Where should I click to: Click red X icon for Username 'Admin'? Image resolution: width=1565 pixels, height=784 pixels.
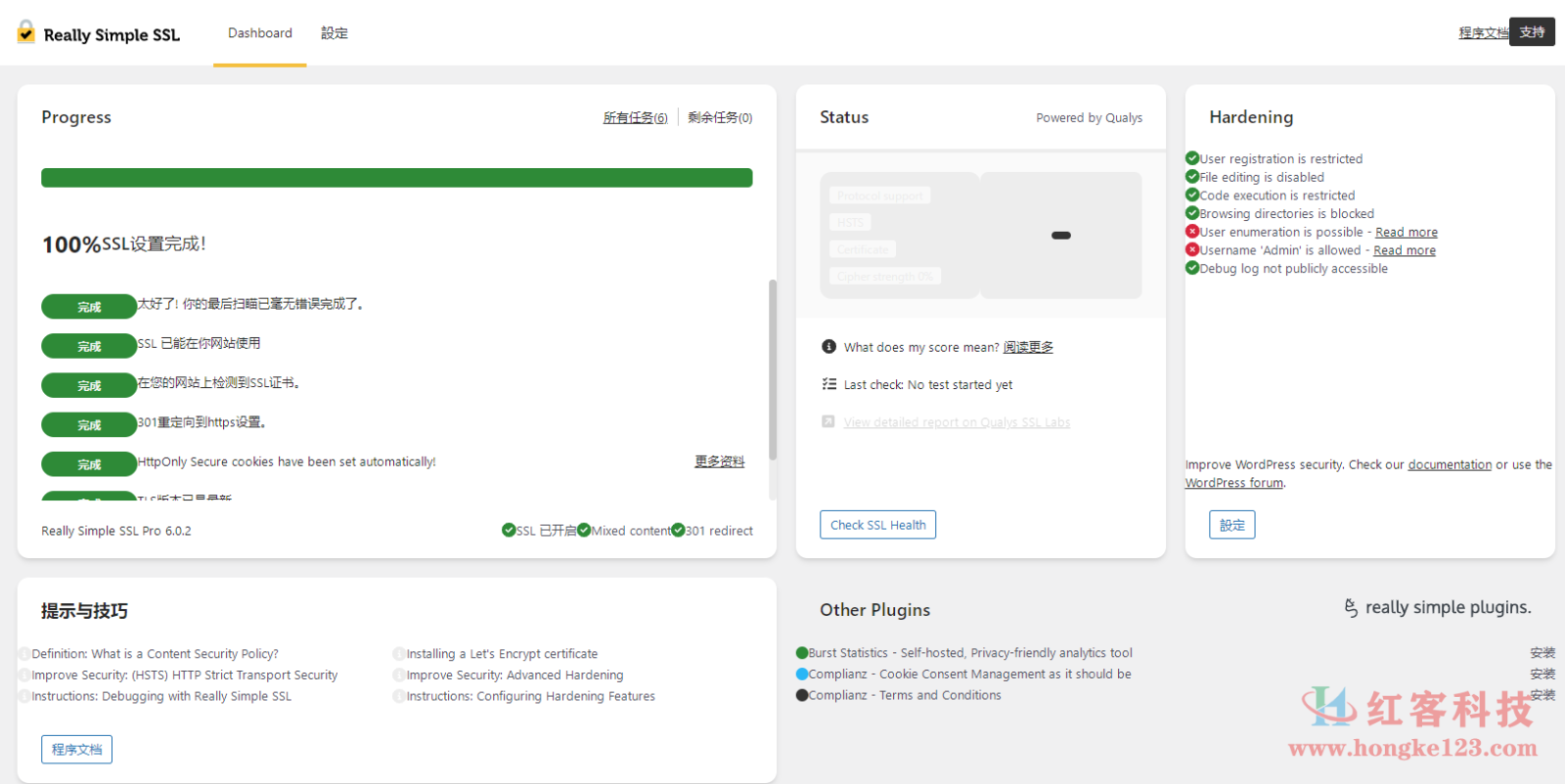(1192, 249)
